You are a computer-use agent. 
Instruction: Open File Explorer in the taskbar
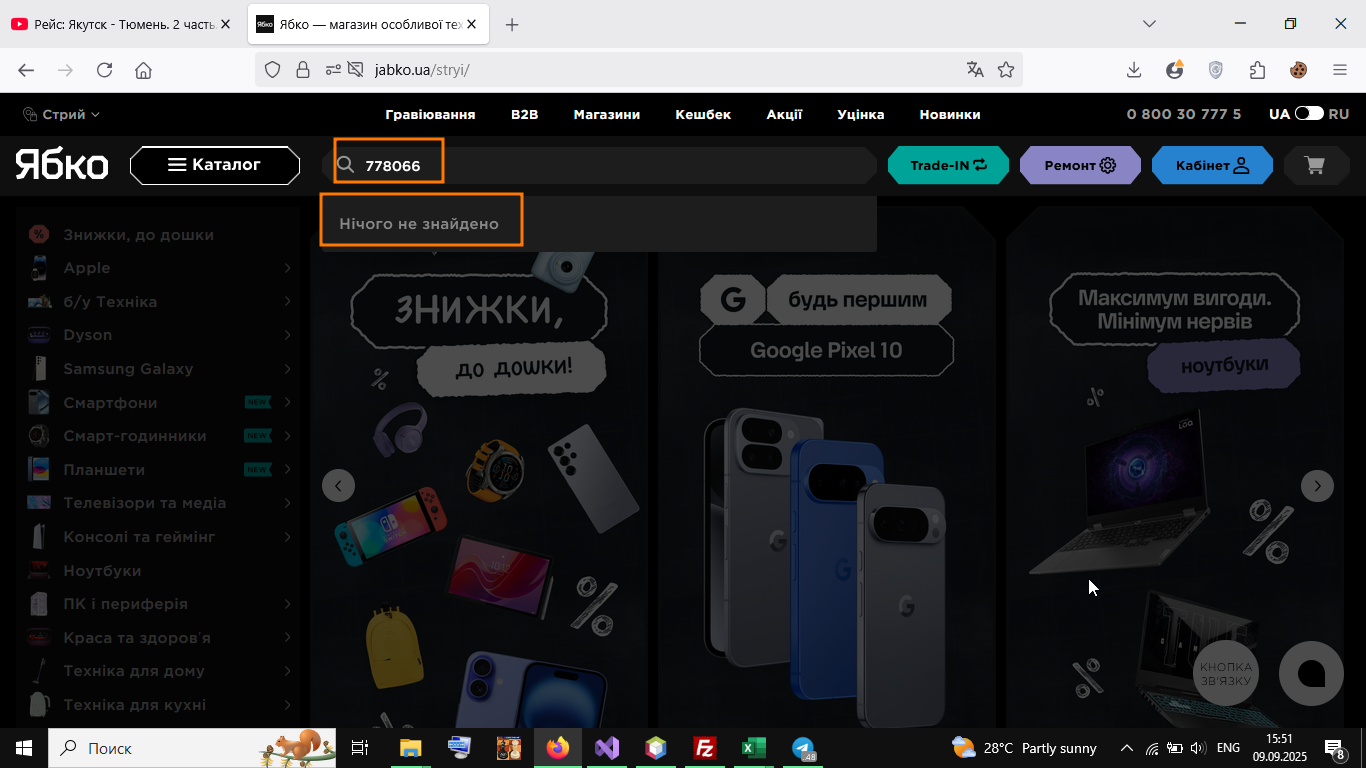click(411, 748)
